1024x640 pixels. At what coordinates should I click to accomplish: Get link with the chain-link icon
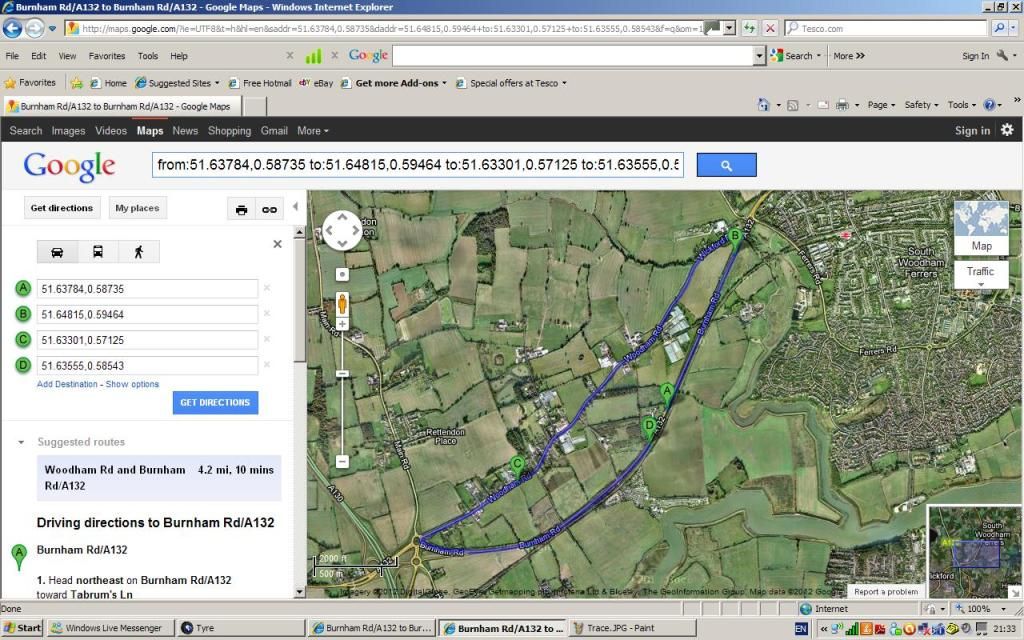269,210
